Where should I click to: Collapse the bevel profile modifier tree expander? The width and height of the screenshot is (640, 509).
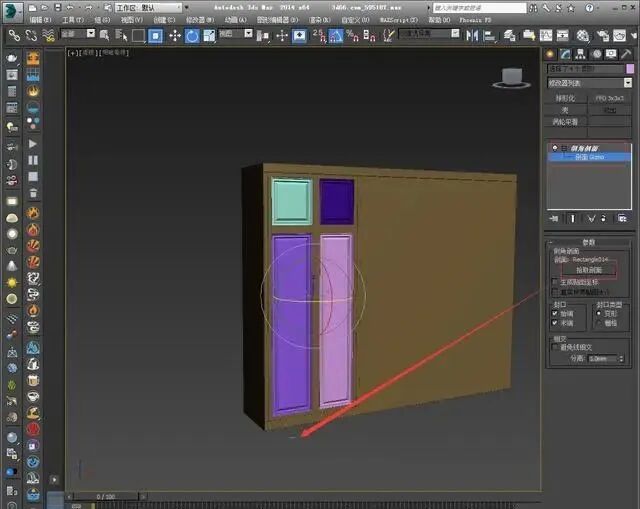coord(564,148)
